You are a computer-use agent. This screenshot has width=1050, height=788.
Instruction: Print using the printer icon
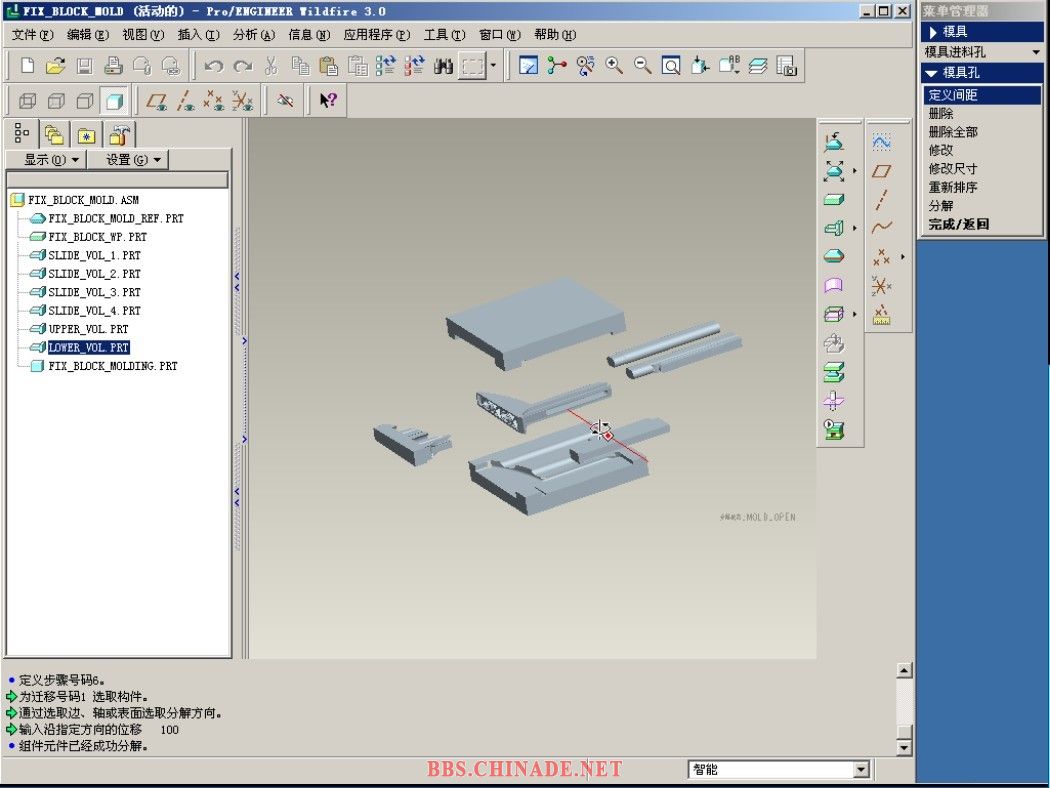pyautogui.click(x=113, y=66)
